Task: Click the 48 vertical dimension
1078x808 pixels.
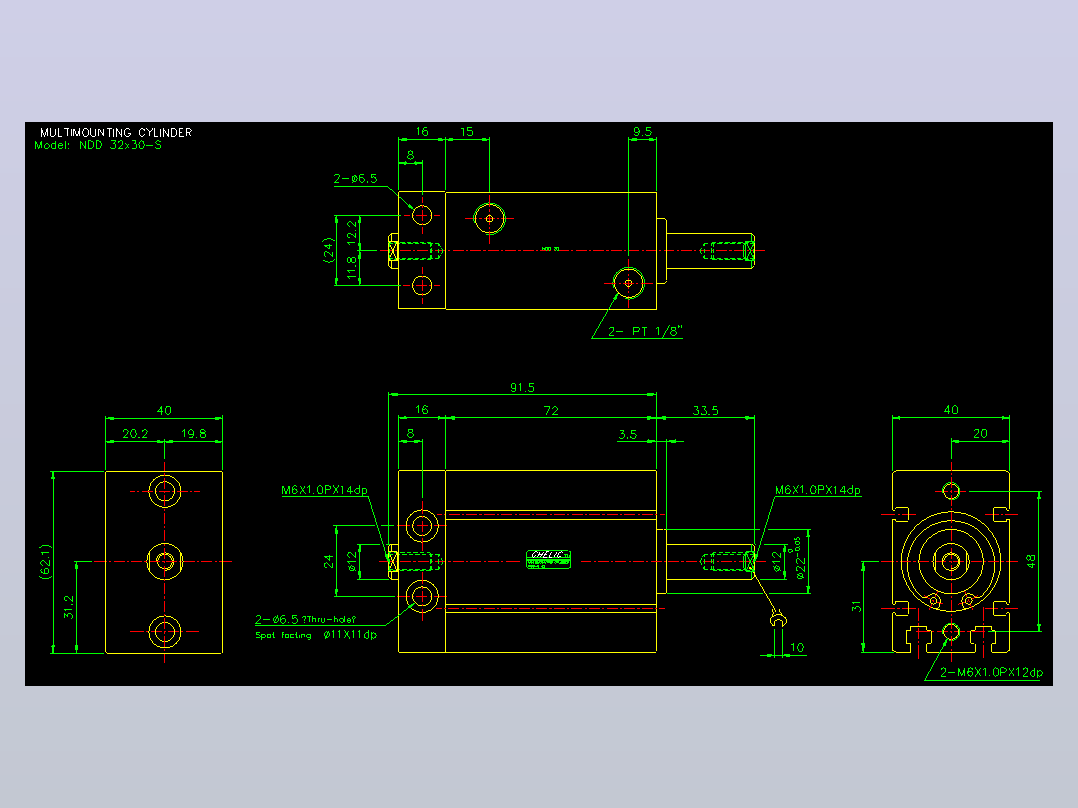Action: 1031,561
